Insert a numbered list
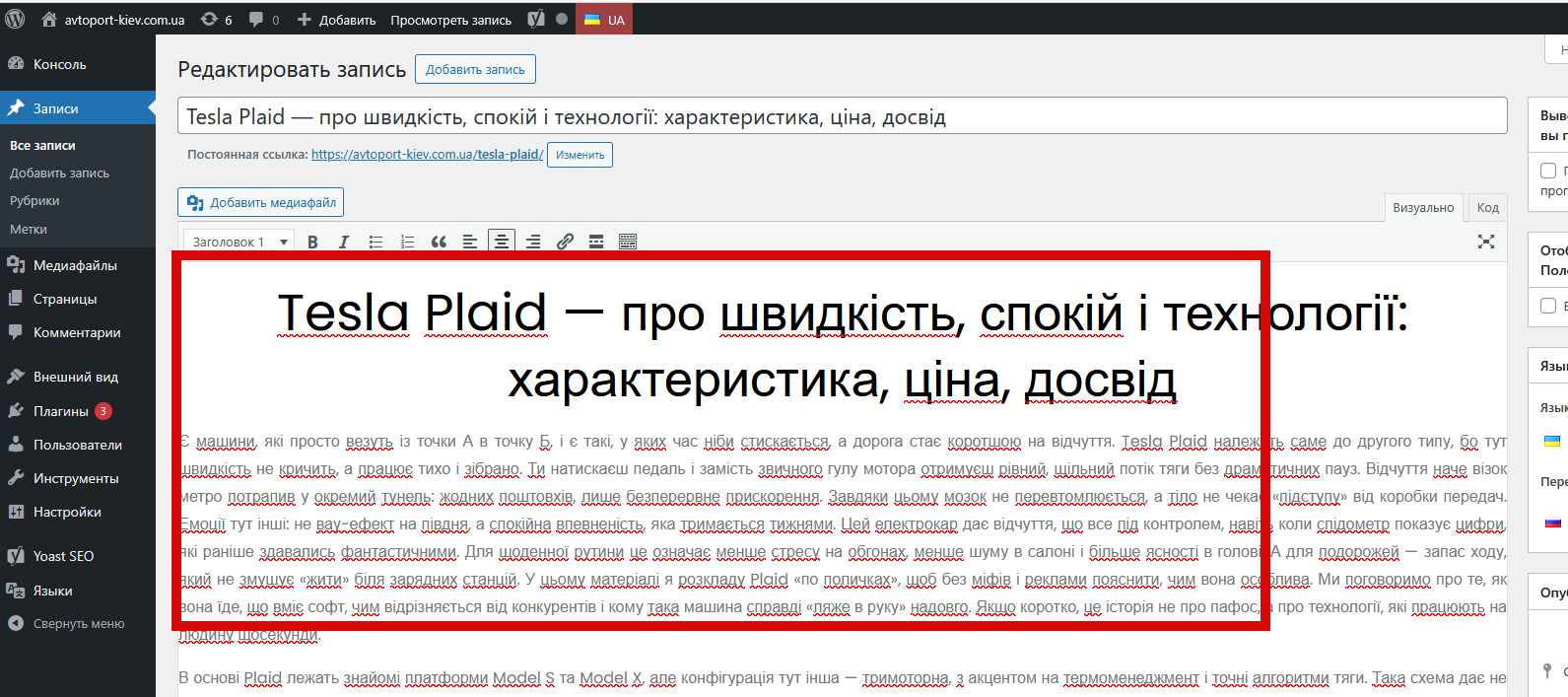 407,242
